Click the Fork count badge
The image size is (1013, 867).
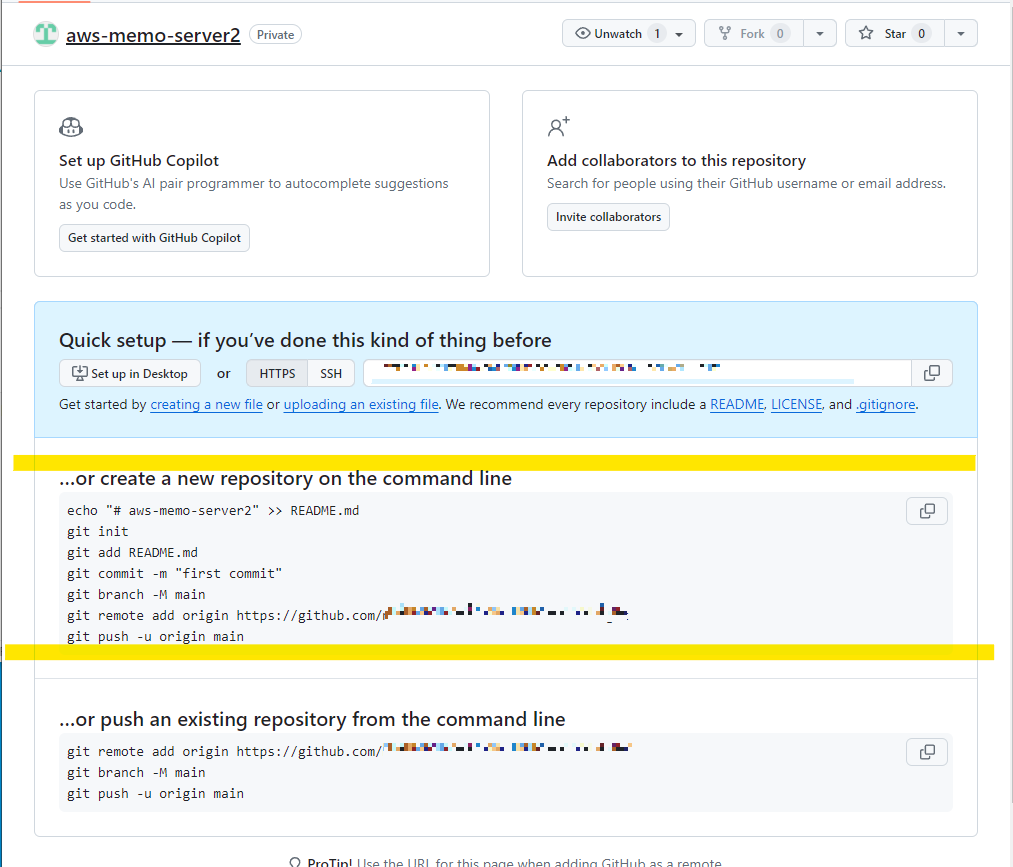coord(780,34)
